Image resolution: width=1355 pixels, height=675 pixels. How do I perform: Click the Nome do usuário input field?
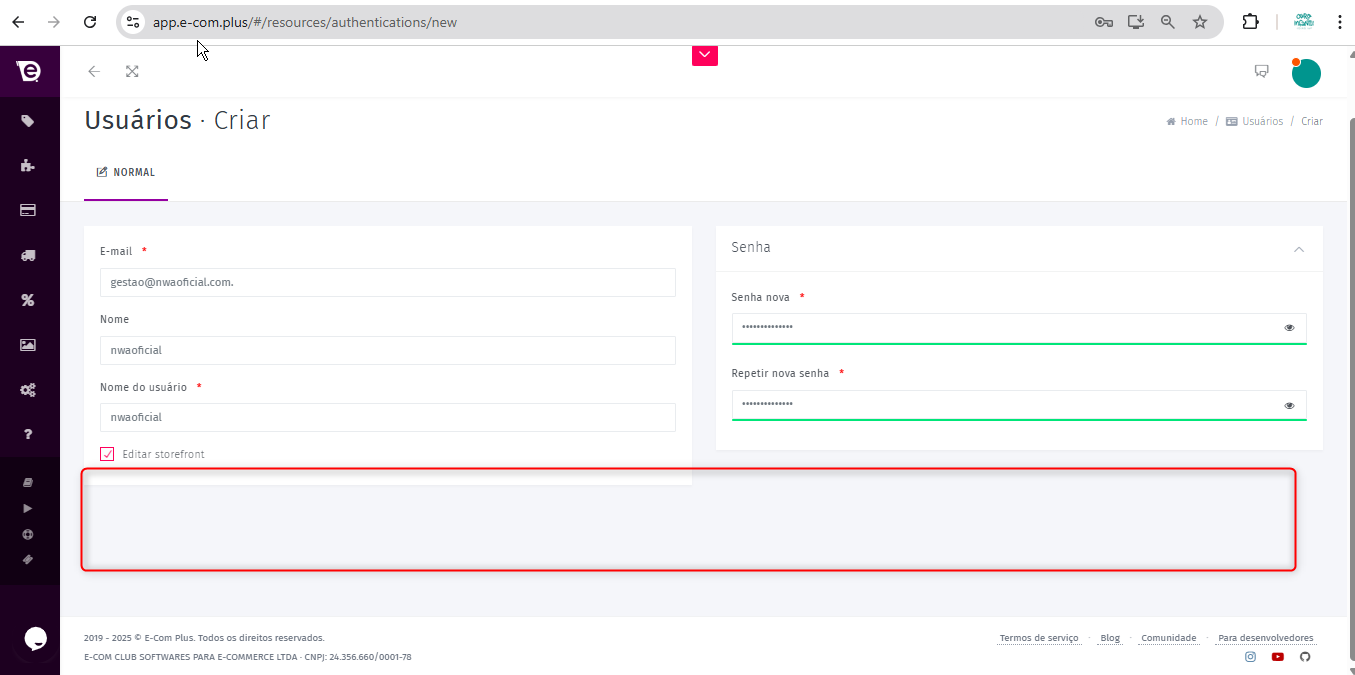pos(388,417)
